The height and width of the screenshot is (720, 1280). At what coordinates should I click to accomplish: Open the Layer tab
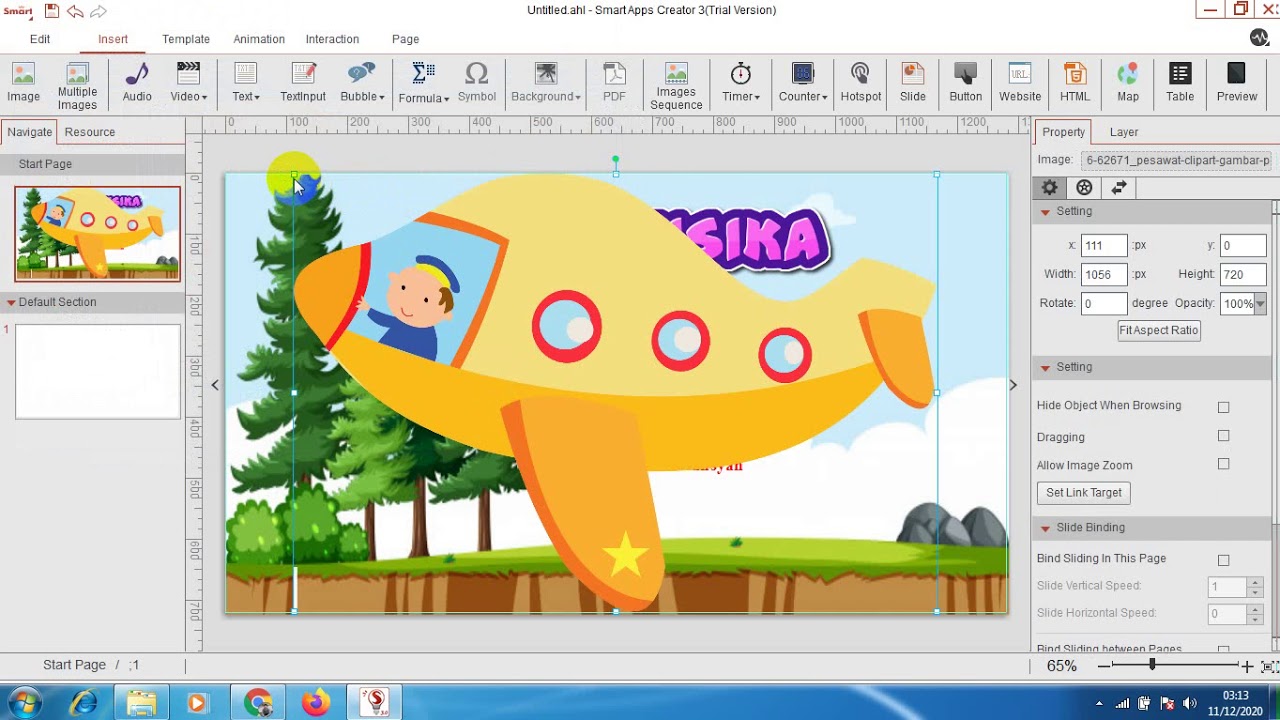coord(1124,132)
